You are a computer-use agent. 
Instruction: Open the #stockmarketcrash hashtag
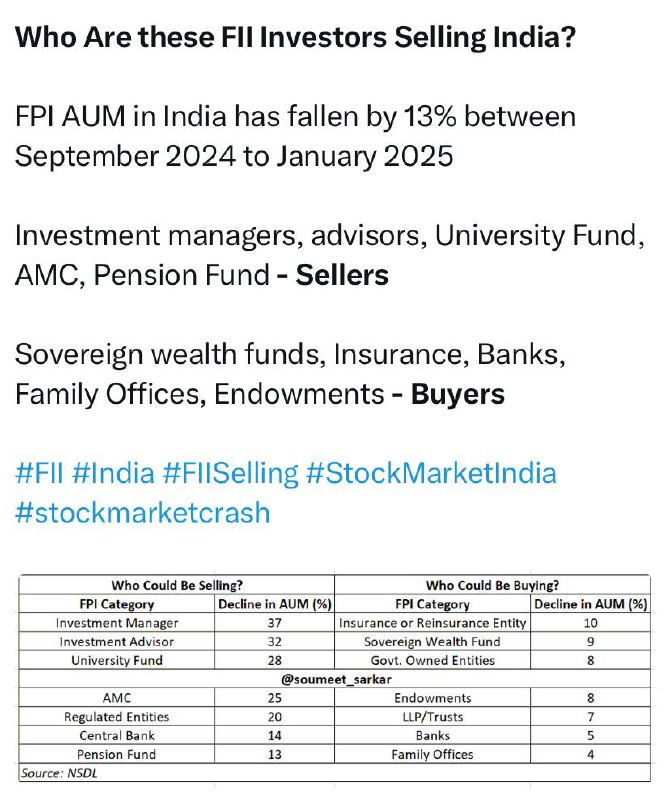(143, 512)
